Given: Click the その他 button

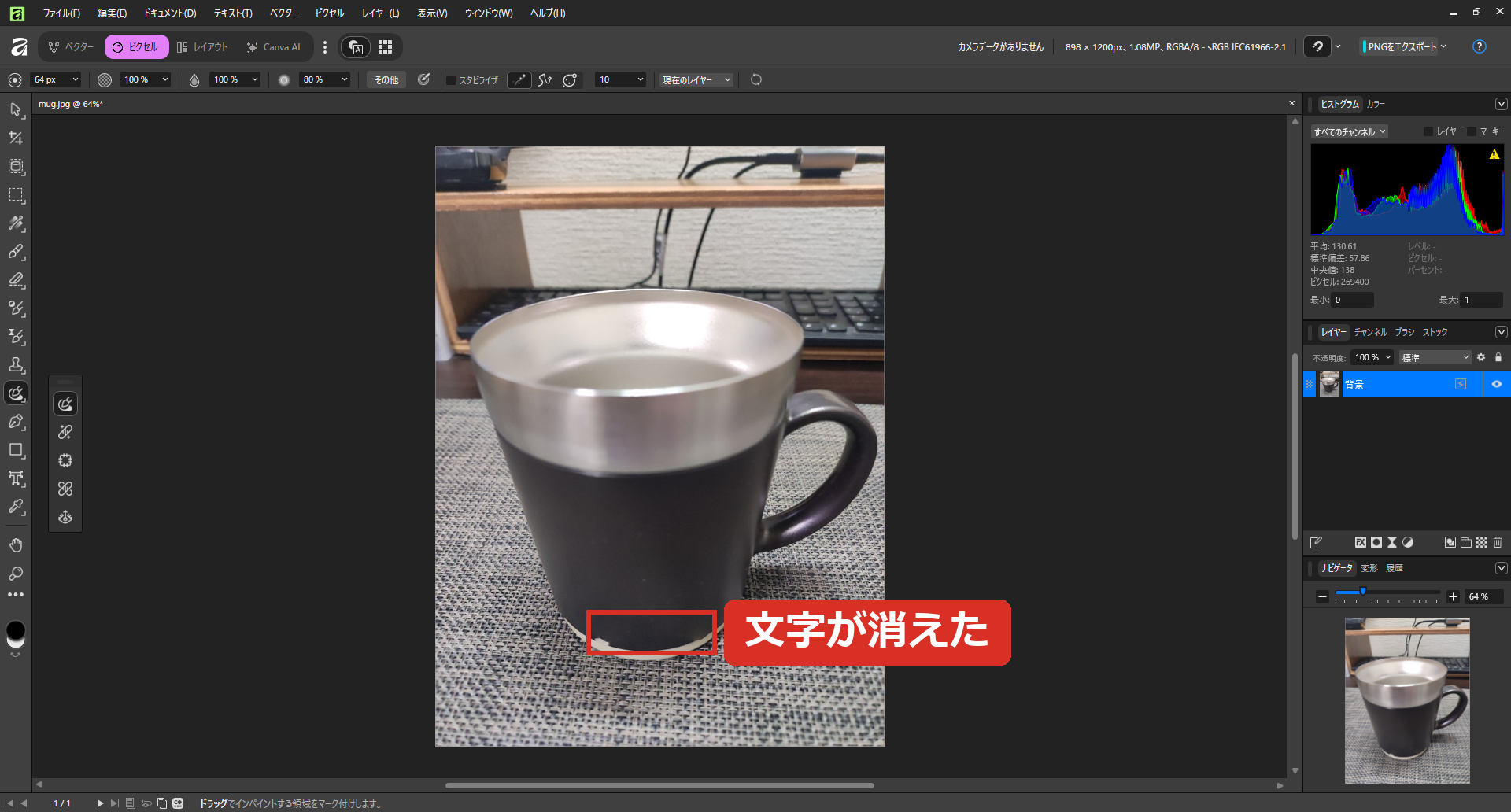Looking at the screenshot, I should pyautogui.click(x=386, y=79).
